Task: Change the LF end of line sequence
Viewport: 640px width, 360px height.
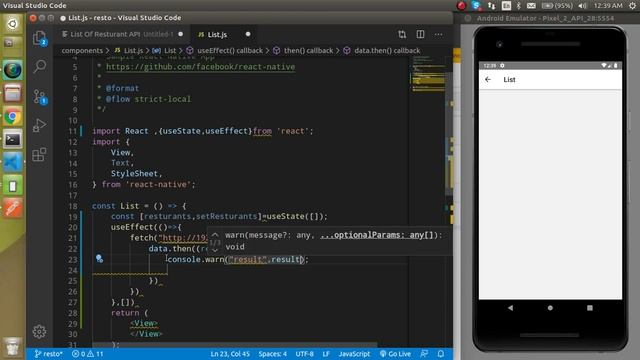Action: coord(326,354)
